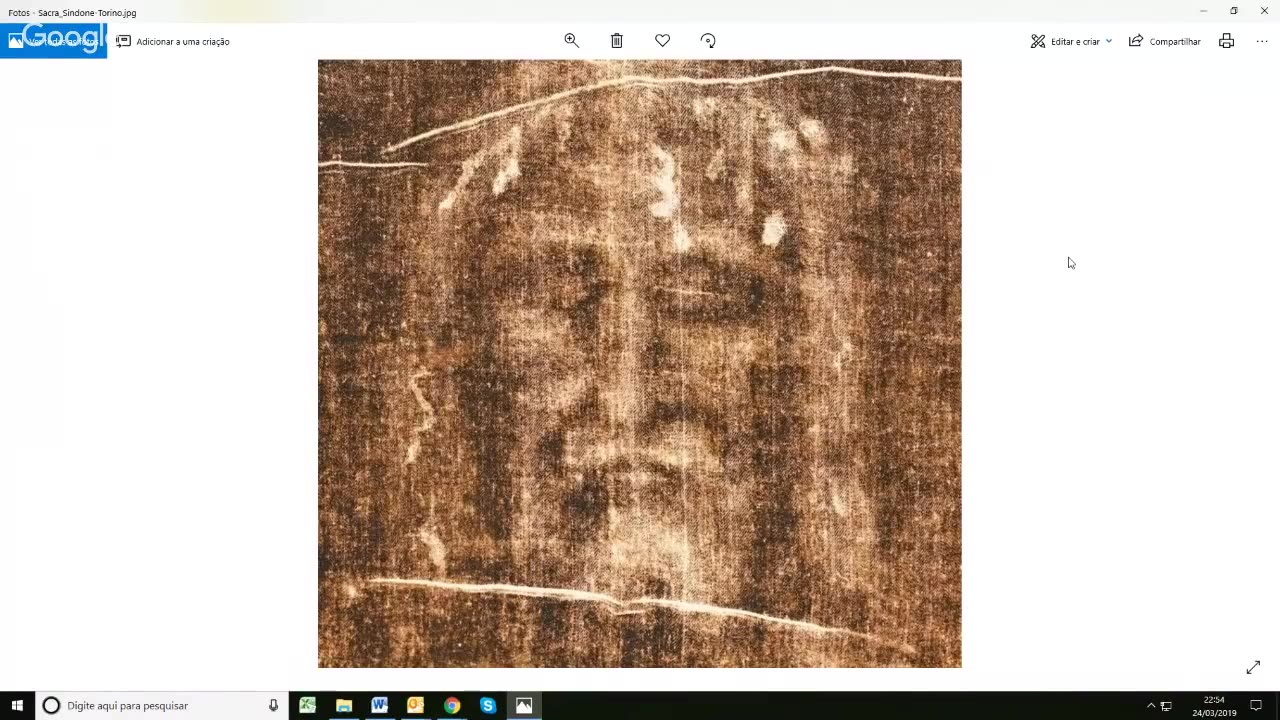Screen dimensions: 1280x720
Task: Click the Photos app taskbar icon
Action: pyautogui.click(x=524, y=705)
